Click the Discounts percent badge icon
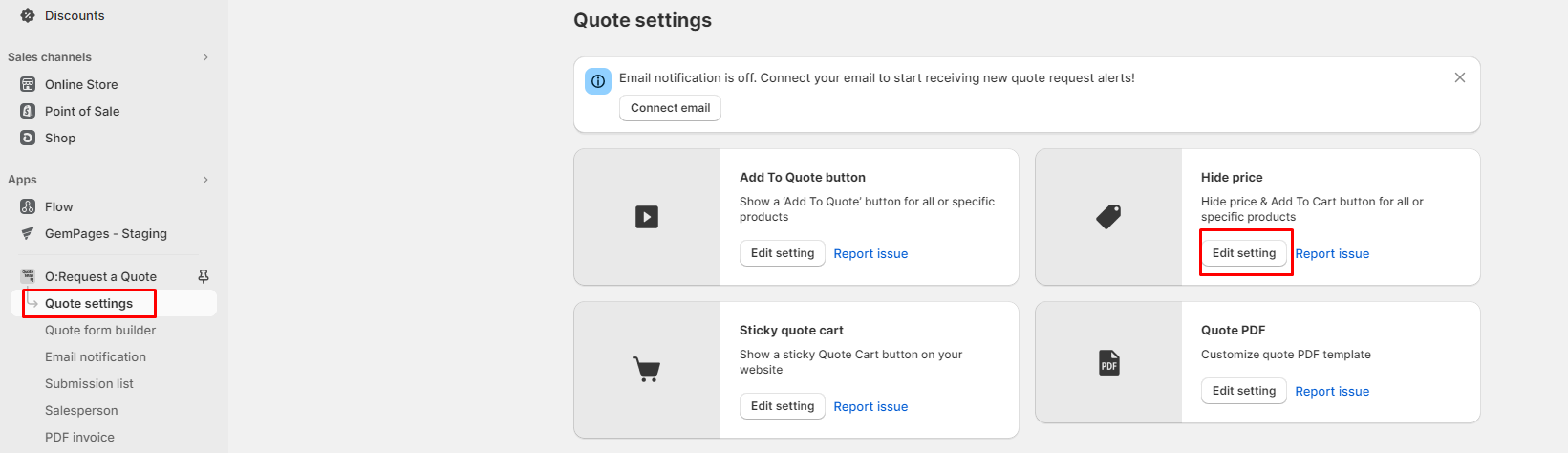The width and height of the screenshot is (1568, 453). pyautogui.click(x=28, y=15)
